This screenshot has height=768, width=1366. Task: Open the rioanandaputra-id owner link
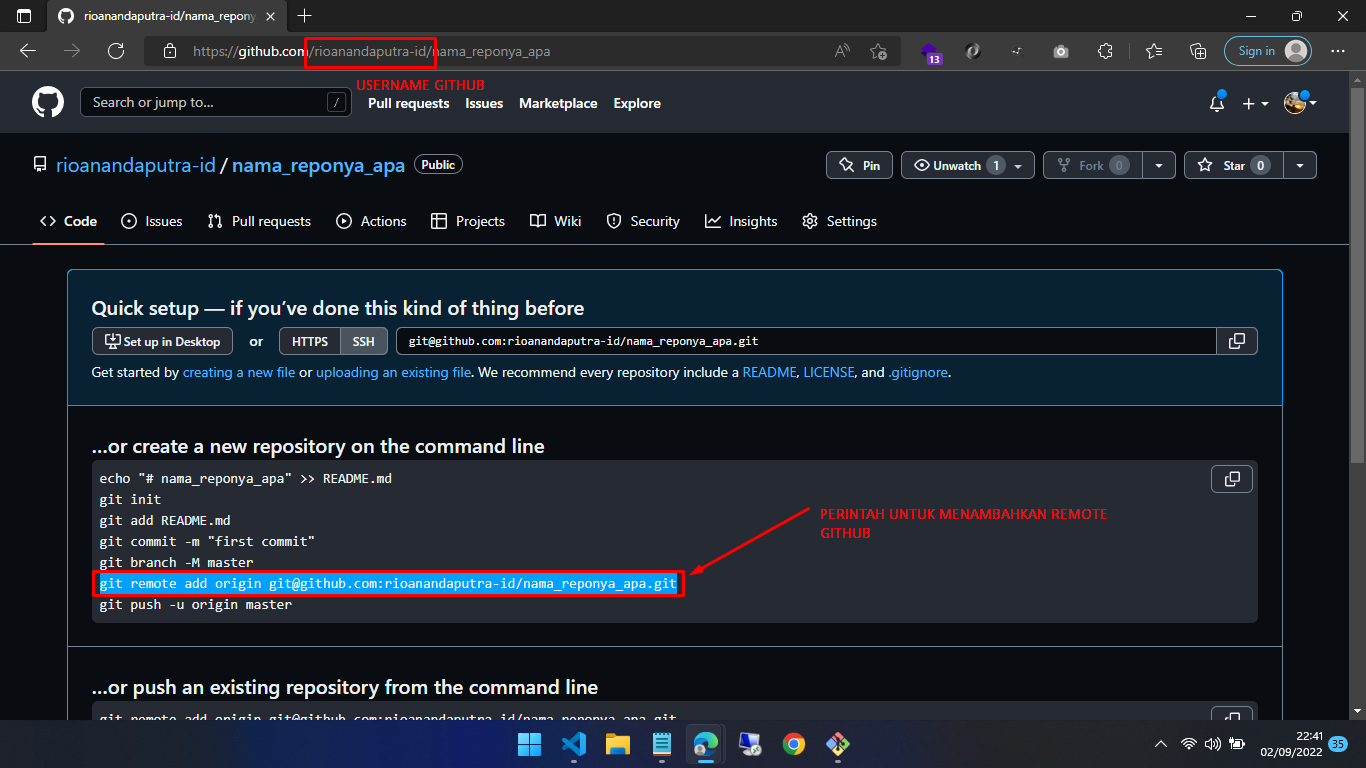pos(135,165)
